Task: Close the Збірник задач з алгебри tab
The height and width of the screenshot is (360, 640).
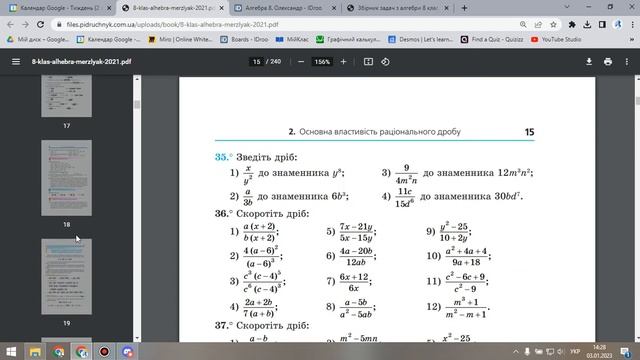Action: click(446, 8)
